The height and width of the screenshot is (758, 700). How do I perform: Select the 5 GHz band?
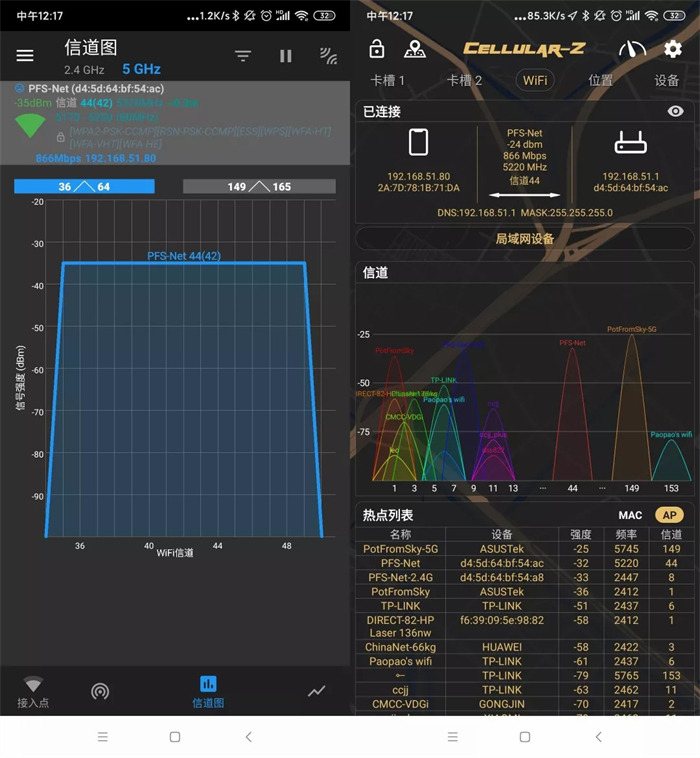[x=141, y=69]
